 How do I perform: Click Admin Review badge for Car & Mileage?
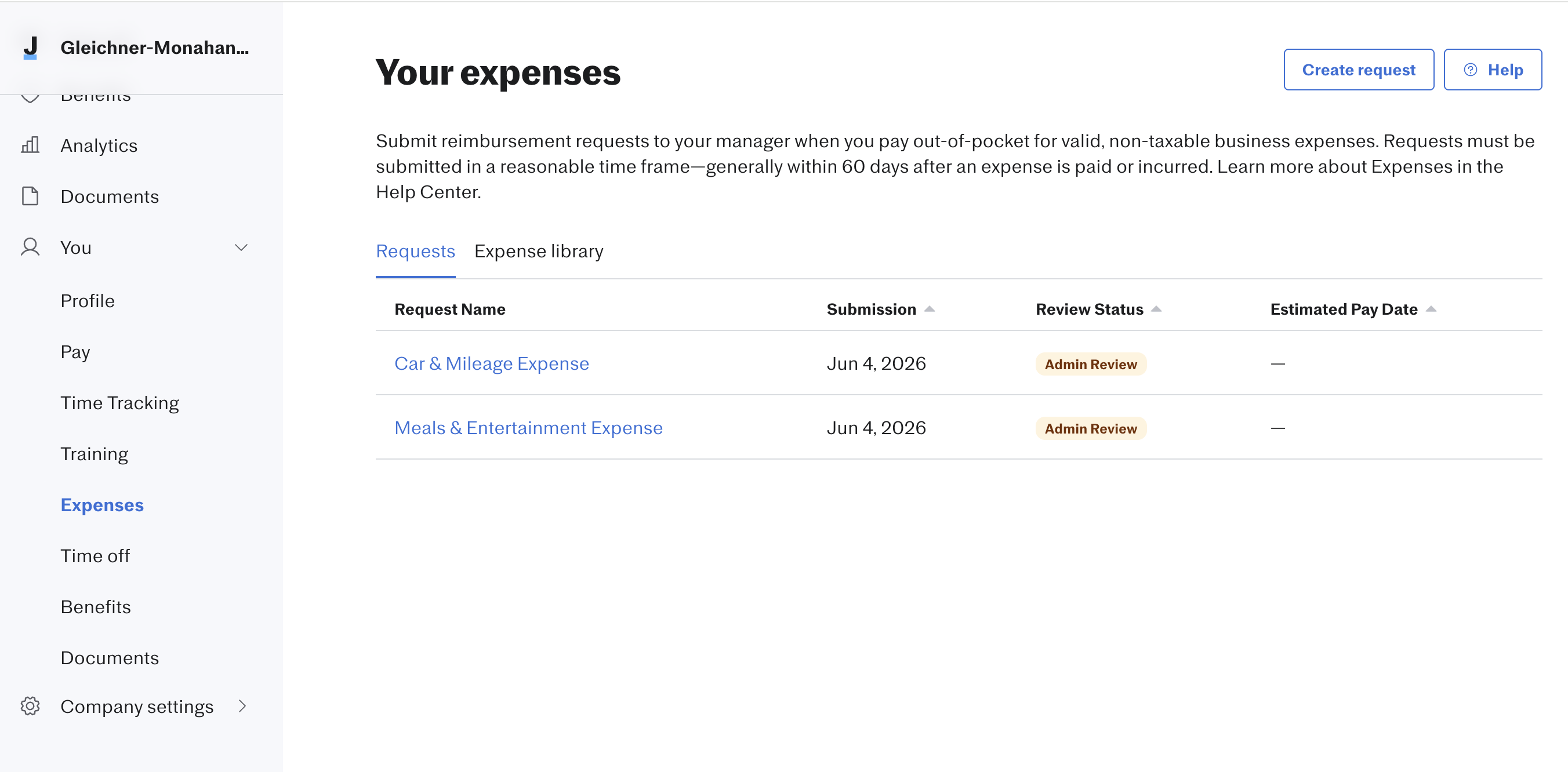pos(1091,364)
